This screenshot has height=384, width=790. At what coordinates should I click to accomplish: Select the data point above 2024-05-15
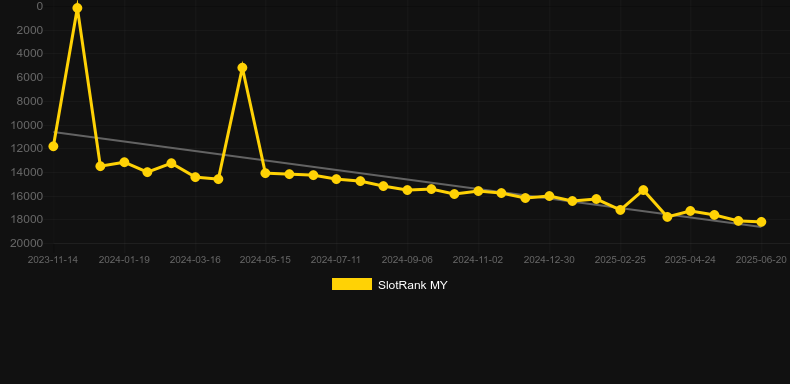(x=266, y=173)
